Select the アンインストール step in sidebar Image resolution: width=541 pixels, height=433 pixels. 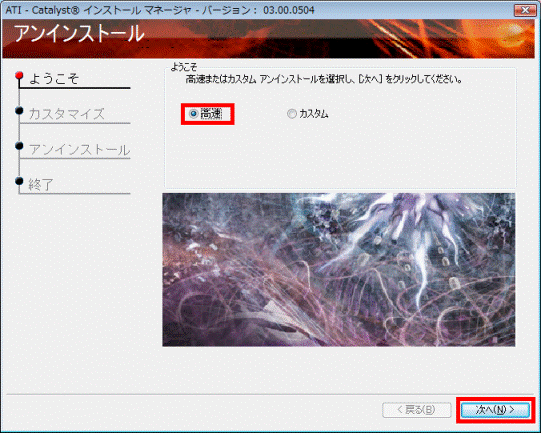click(x=79, y=150)
